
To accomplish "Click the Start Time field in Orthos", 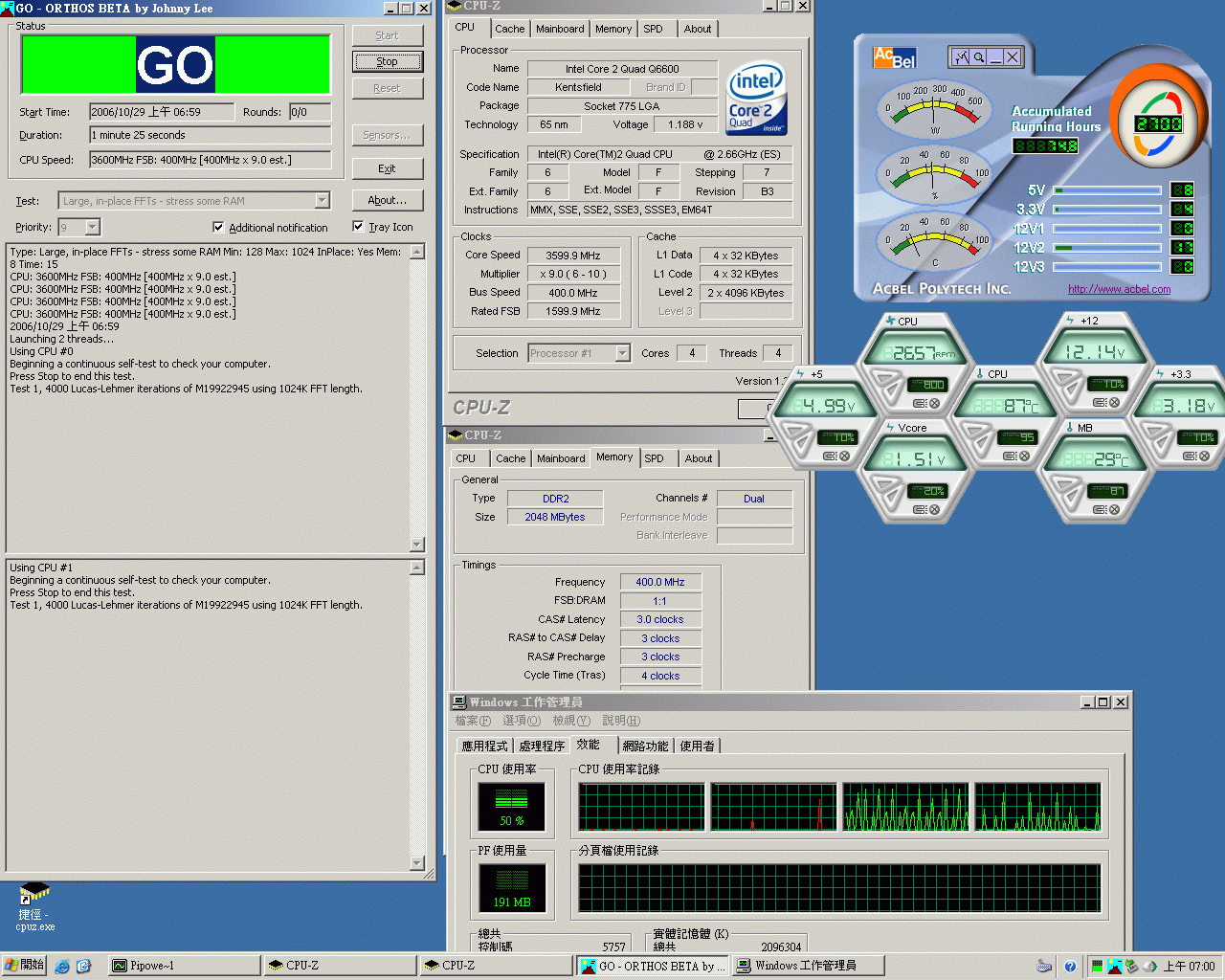I will [x=162, y=112].
